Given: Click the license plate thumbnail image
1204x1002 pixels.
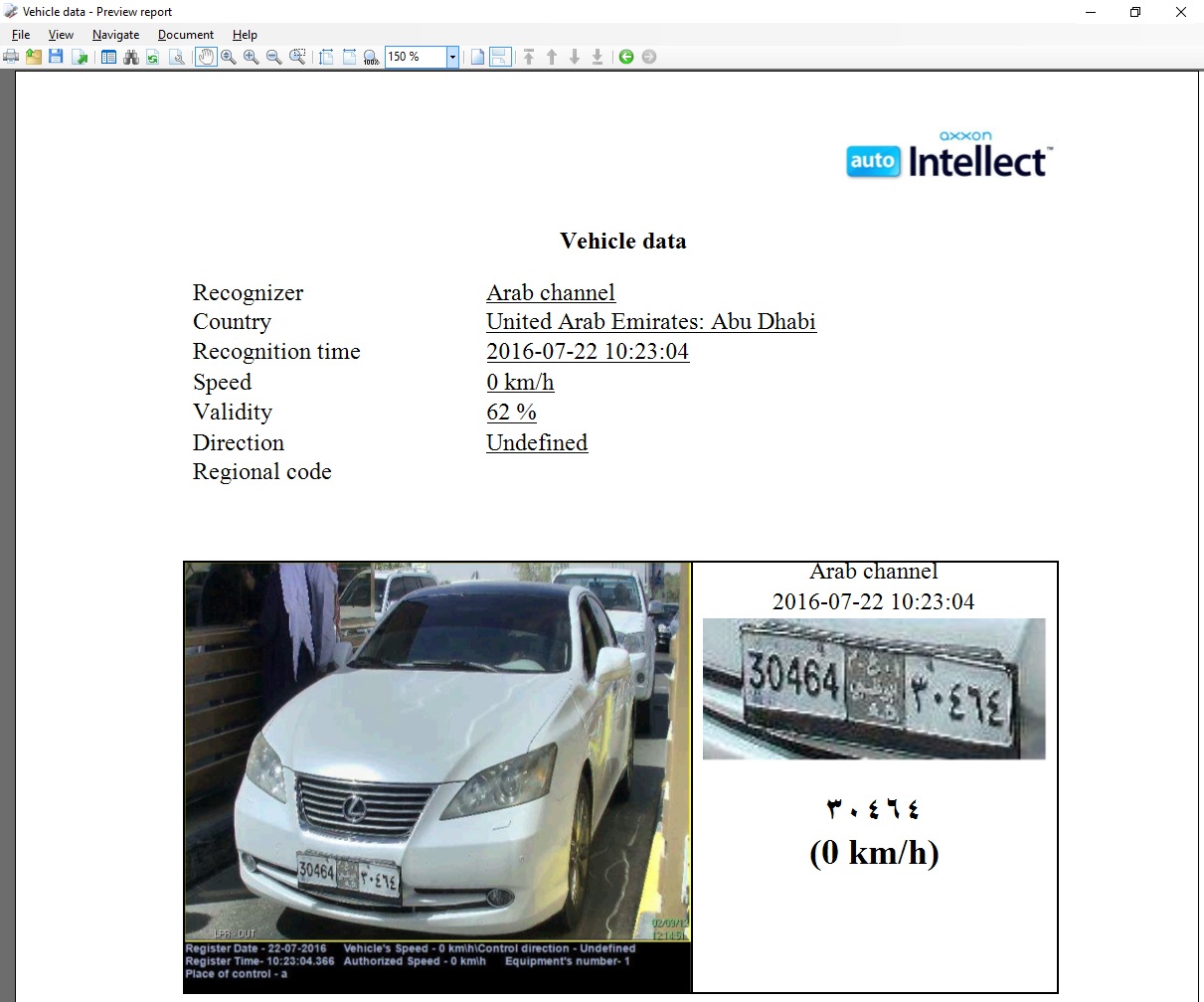Looking at the screenshot, I should (874, 689).
